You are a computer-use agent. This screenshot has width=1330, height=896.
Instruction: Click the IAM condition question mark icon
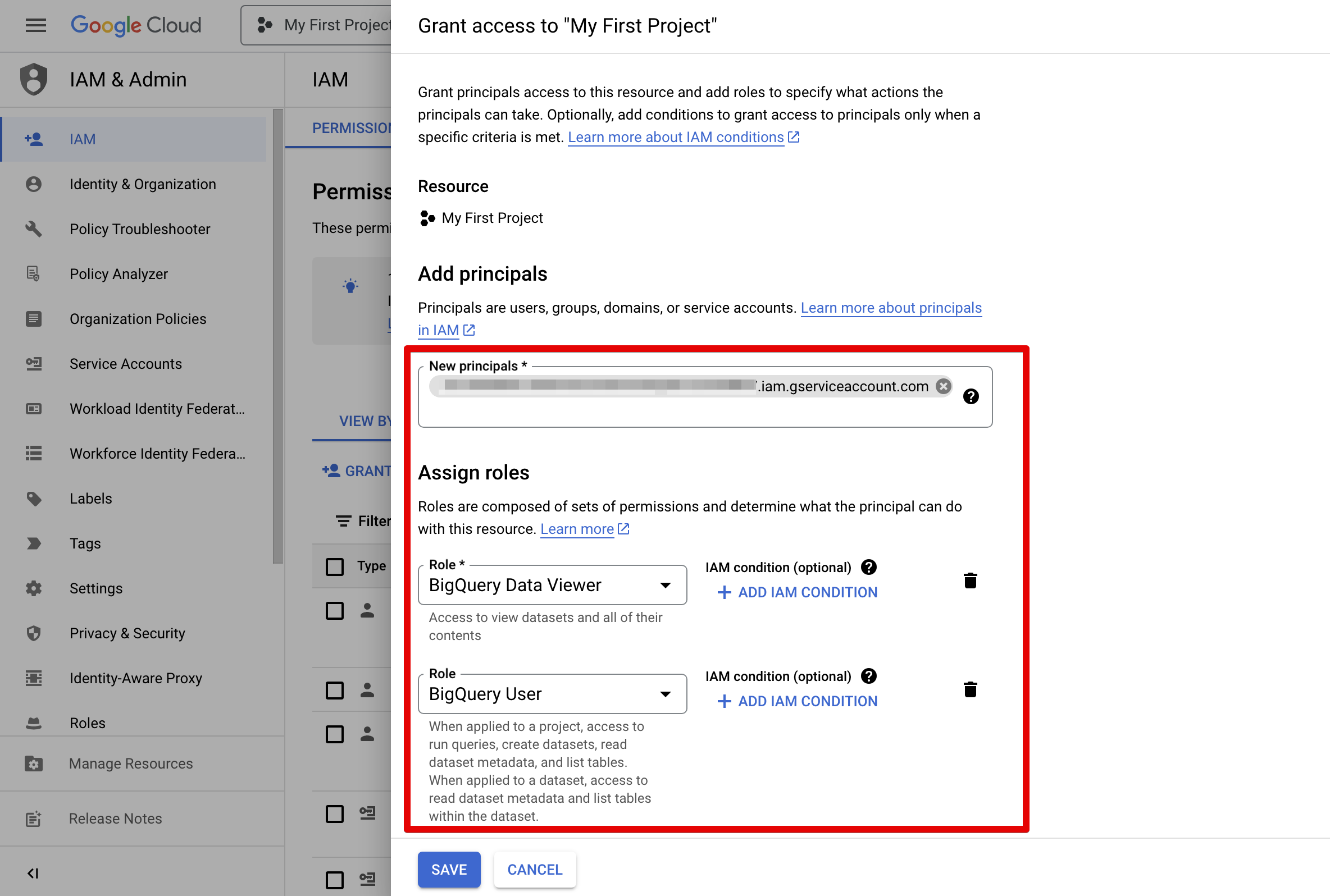coord(868,567)
